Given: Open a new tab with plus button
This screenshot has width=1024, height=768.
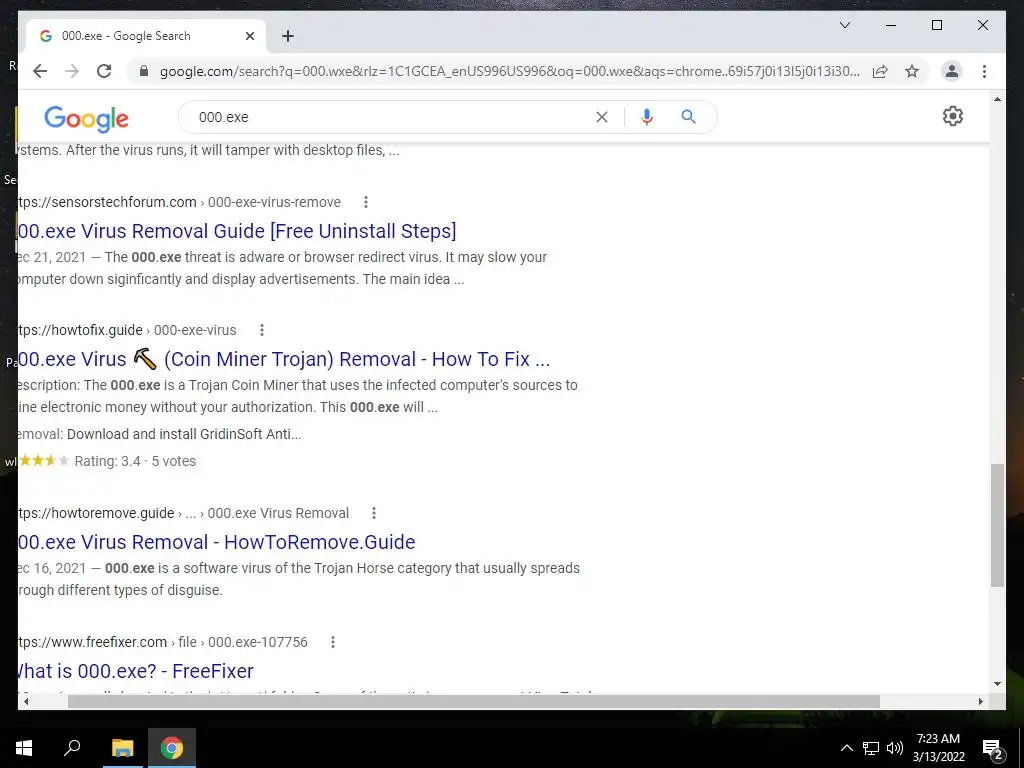Looking at the screenshot, I should (287, 36).
